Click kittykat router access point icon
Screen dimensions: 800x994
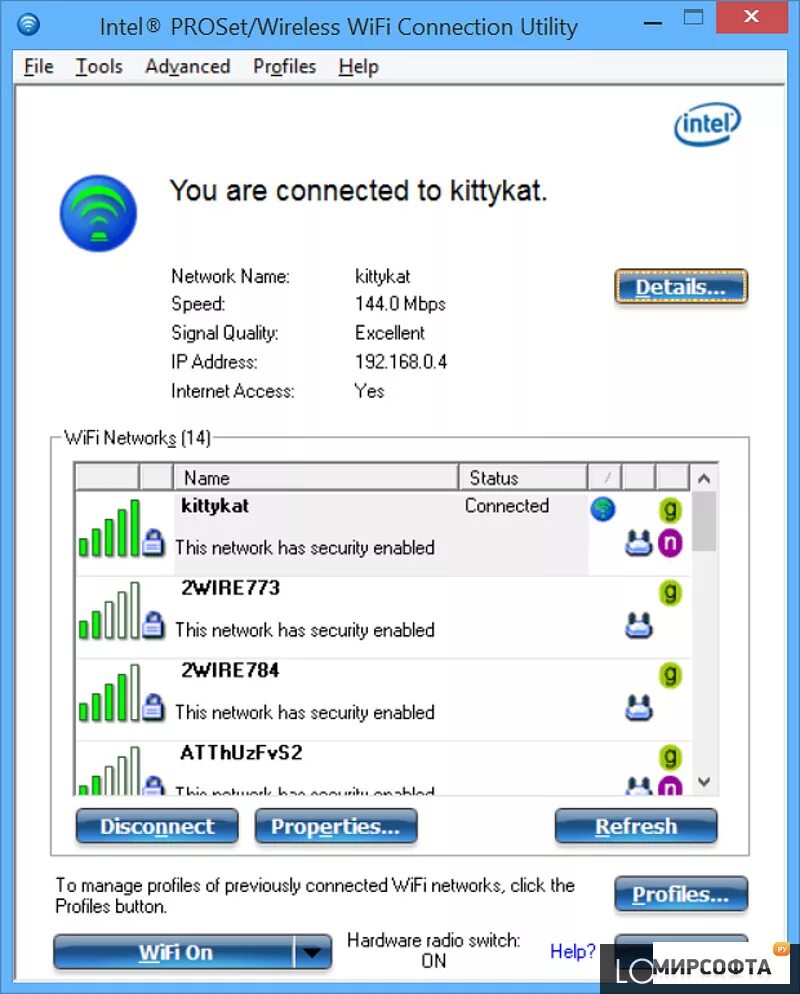[x=638, y=543]
